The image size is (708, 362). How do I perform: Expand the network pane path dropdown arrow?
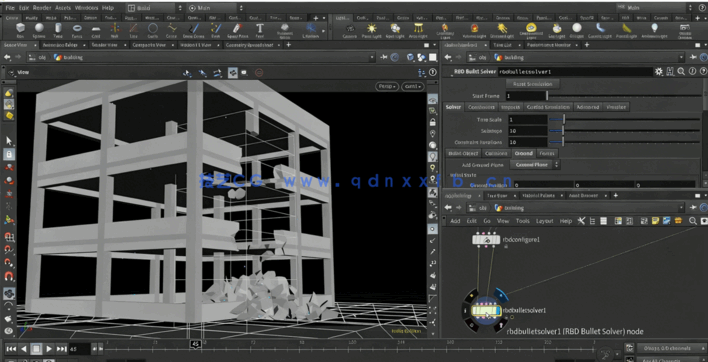[681, 208]
